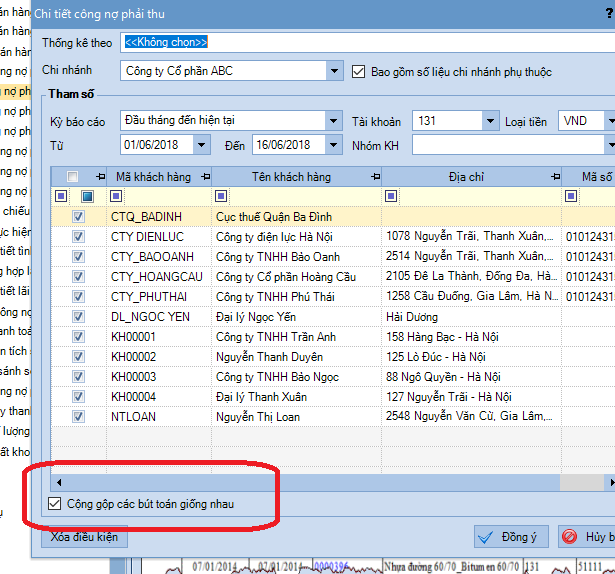Image resolution: width=615 pixels, height=574 pixels.
Task: Open the Từ date picker dropdown
Action: click(202, 145)
